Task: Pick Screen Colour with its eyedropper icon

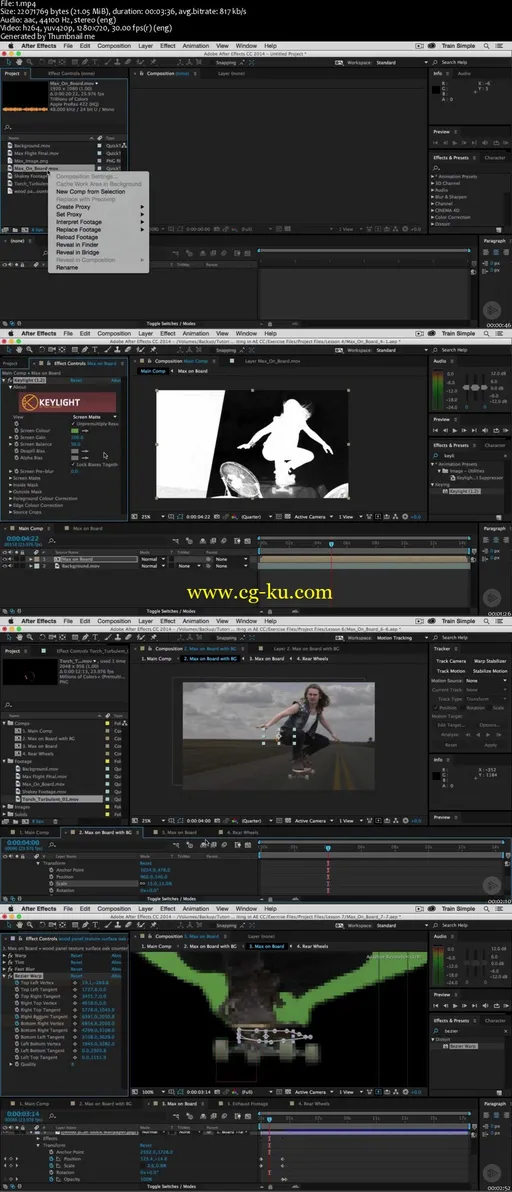Action: tap(85, 430)
